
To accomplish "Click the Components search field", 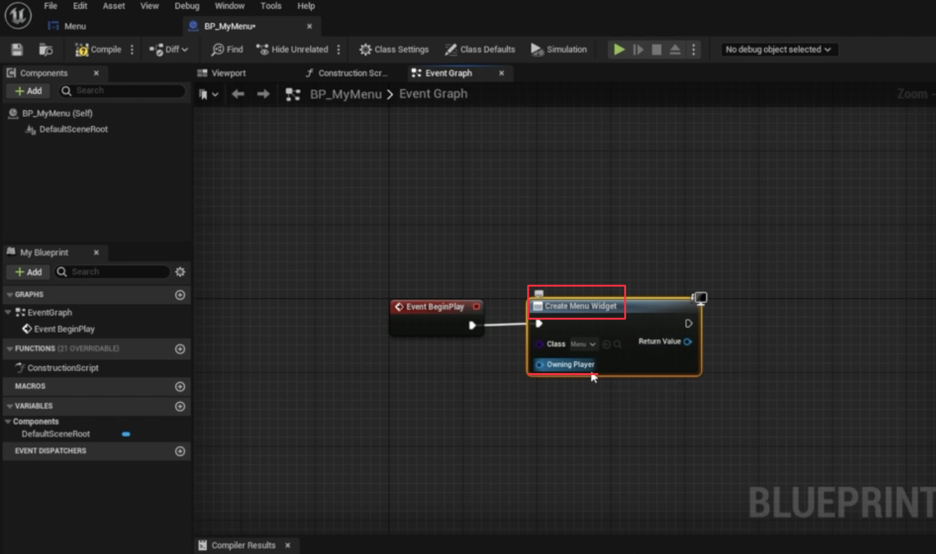I will coord(122,91).
